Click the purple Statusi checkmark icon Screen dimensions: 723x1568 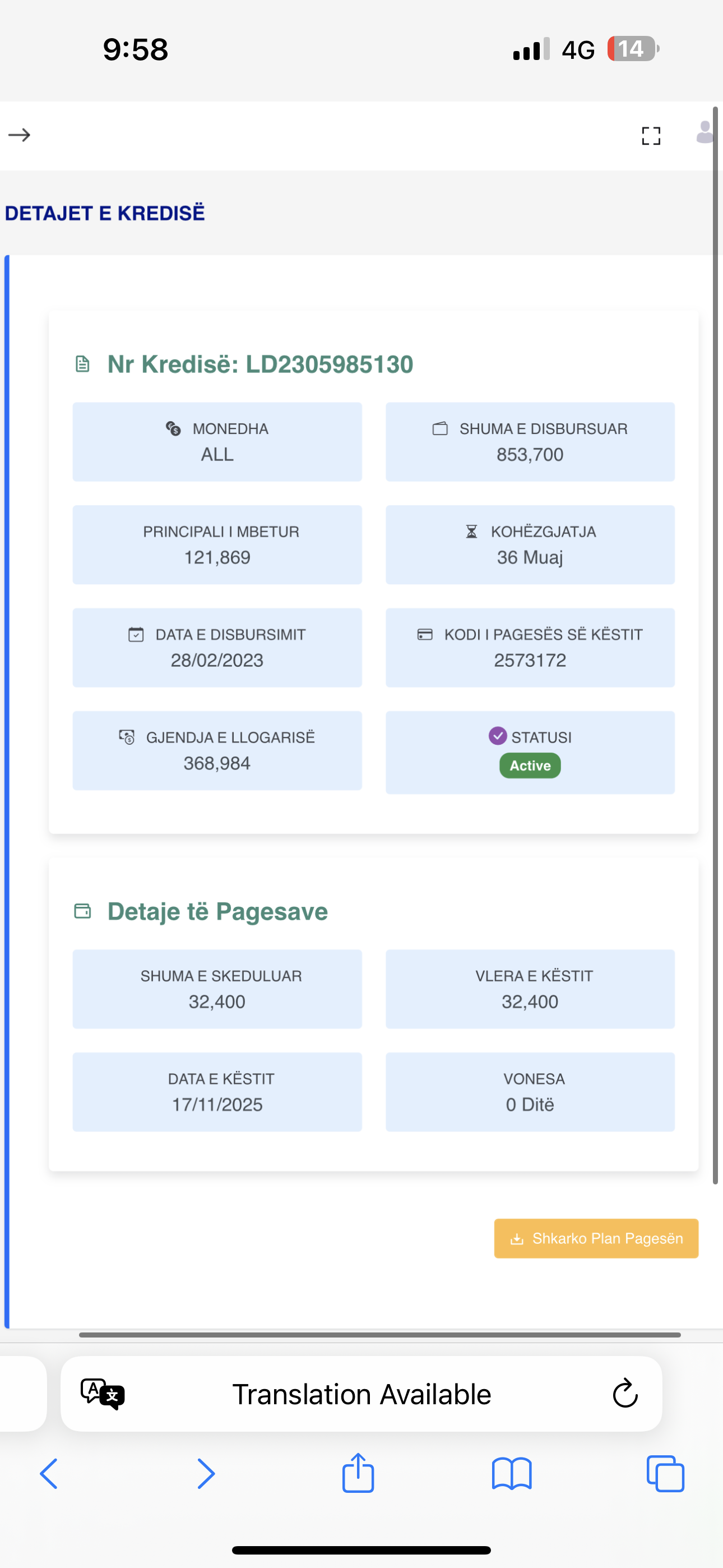497,736
